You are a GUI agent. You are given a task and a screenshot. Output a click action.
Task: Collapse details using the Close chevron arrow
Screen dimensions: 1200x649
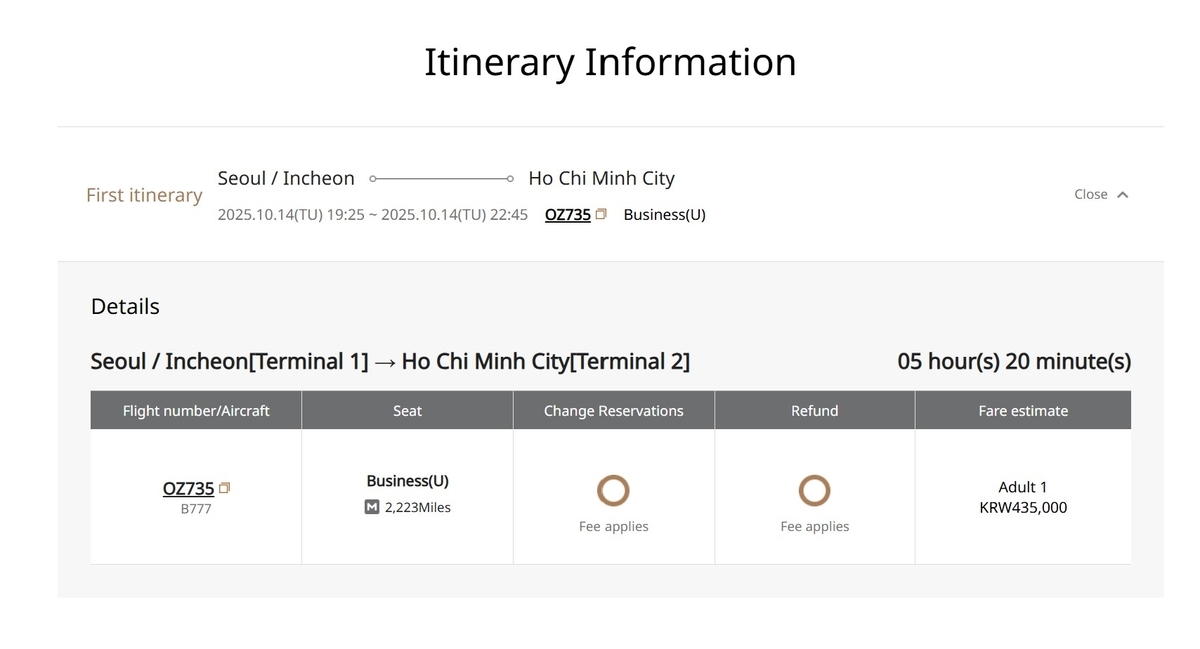pos(1122,195)
